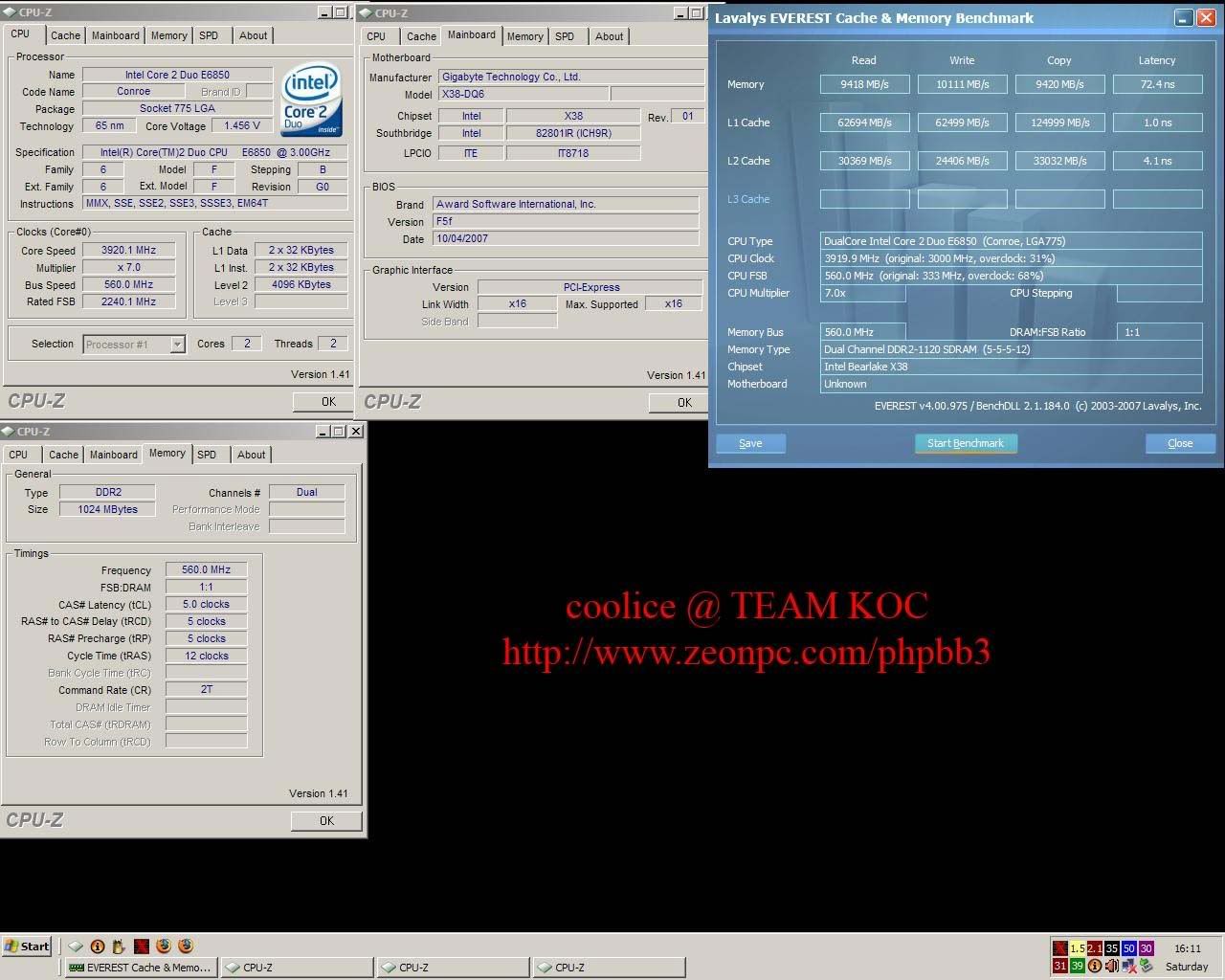Click the red X quick launch icon
The image size is (1225, 980).
click(142, 947)
